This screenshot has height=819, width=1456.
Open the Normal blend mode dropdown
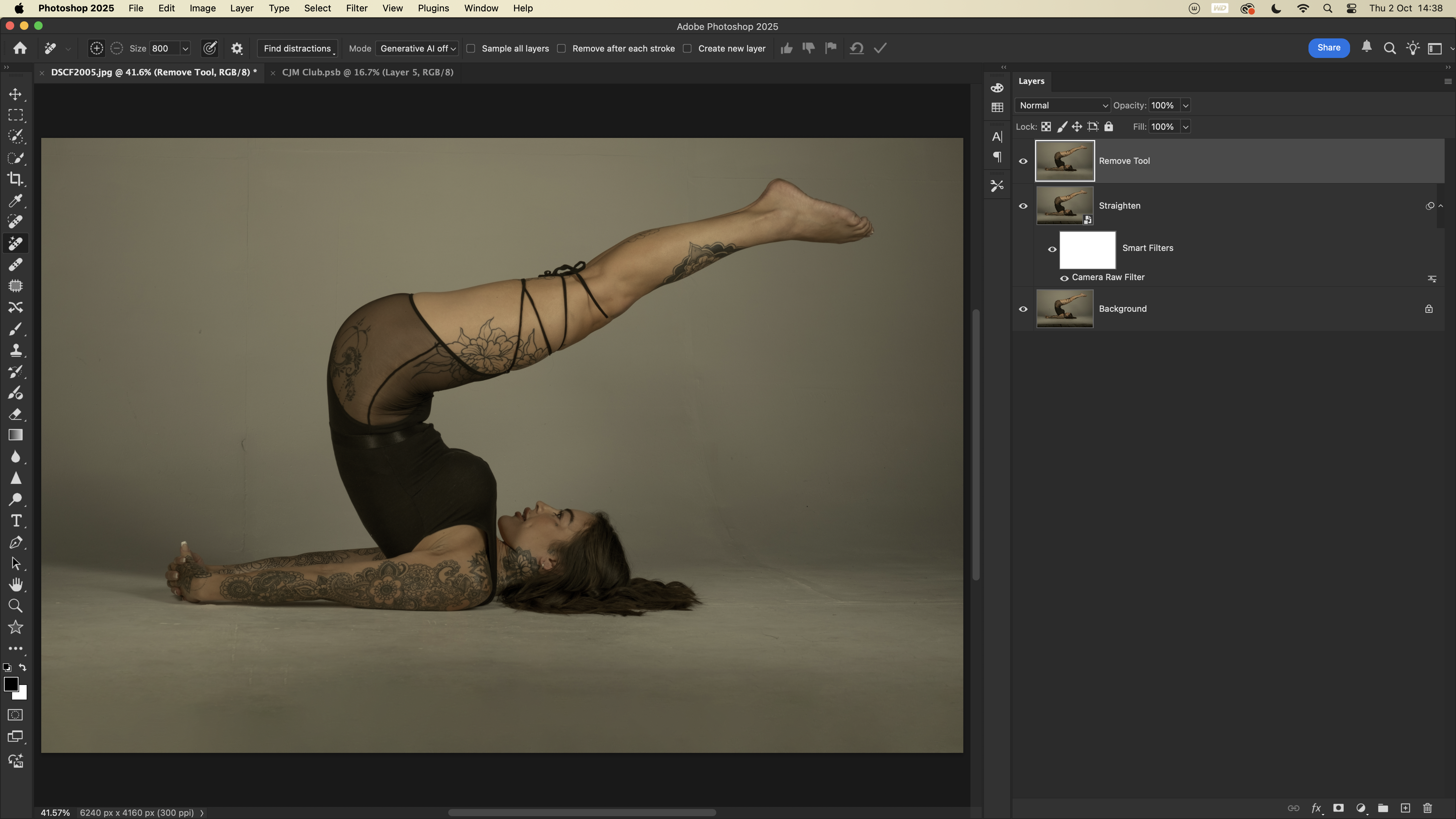[1062, 106]
